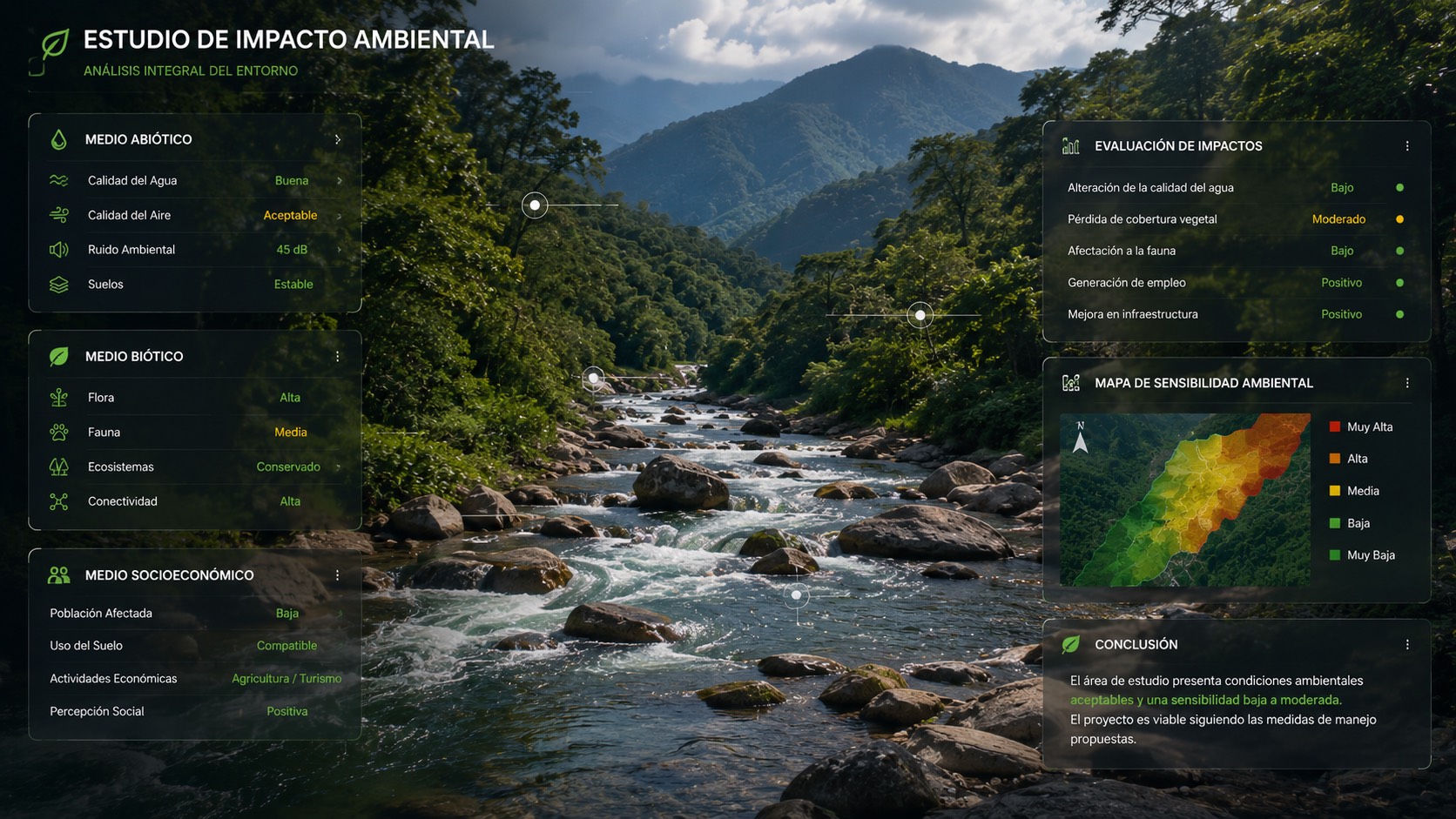The image size is (1456, 819).
Task: Select the hotspot marker at the distant river bridge
Action: coord(593,378)
